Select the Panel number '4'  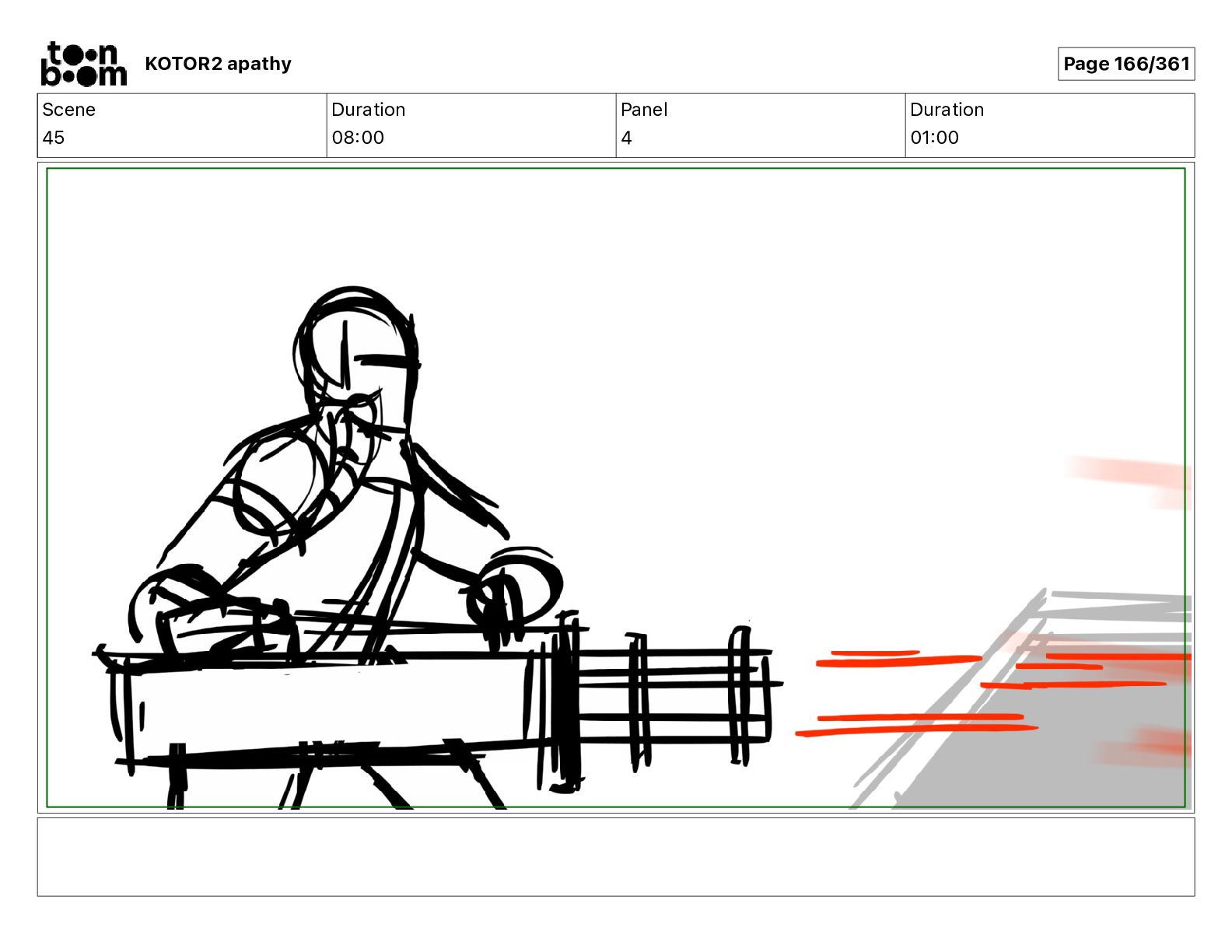[627, 138]
